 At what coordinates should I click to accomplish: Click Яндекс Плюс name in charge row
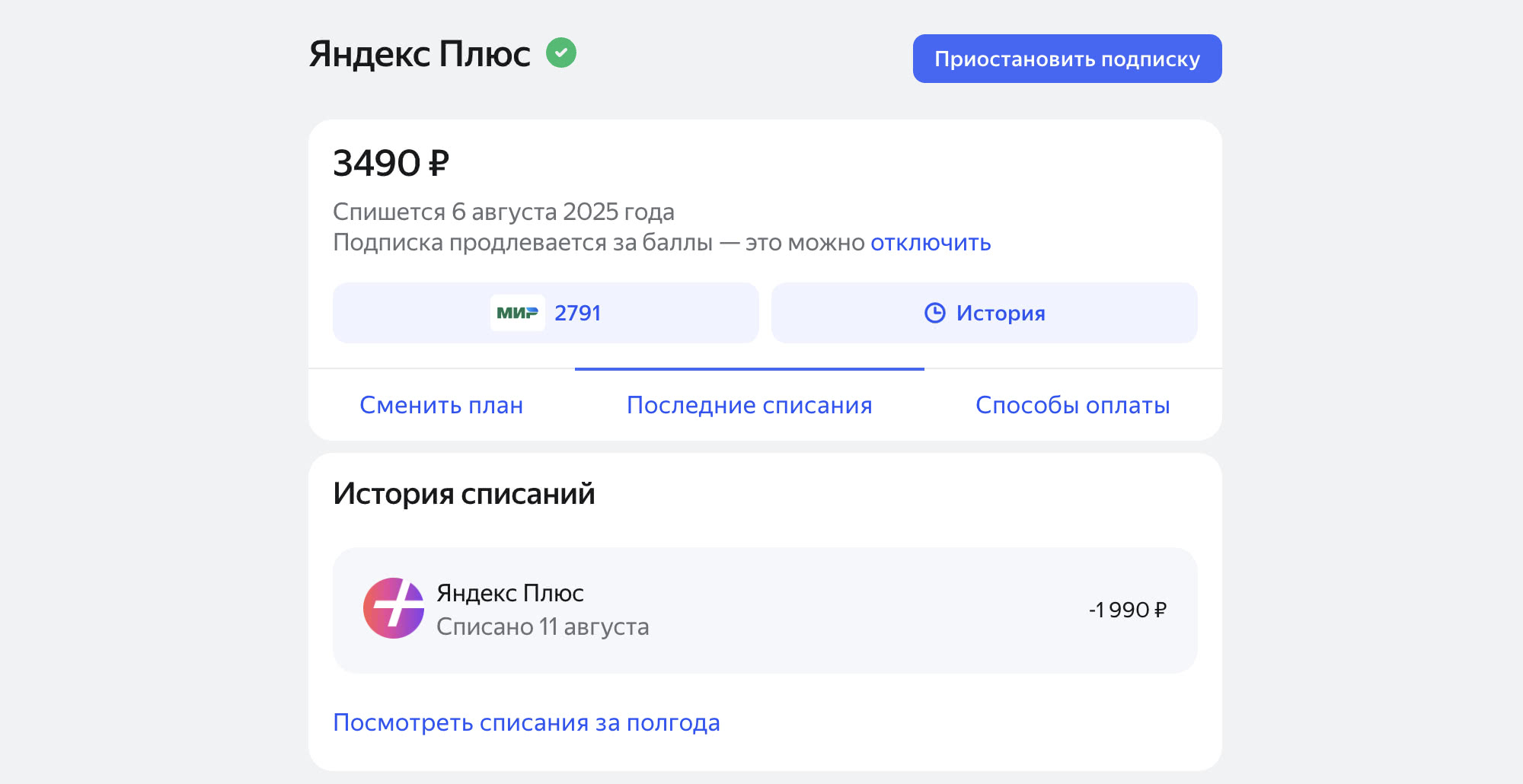coord(510,593)
